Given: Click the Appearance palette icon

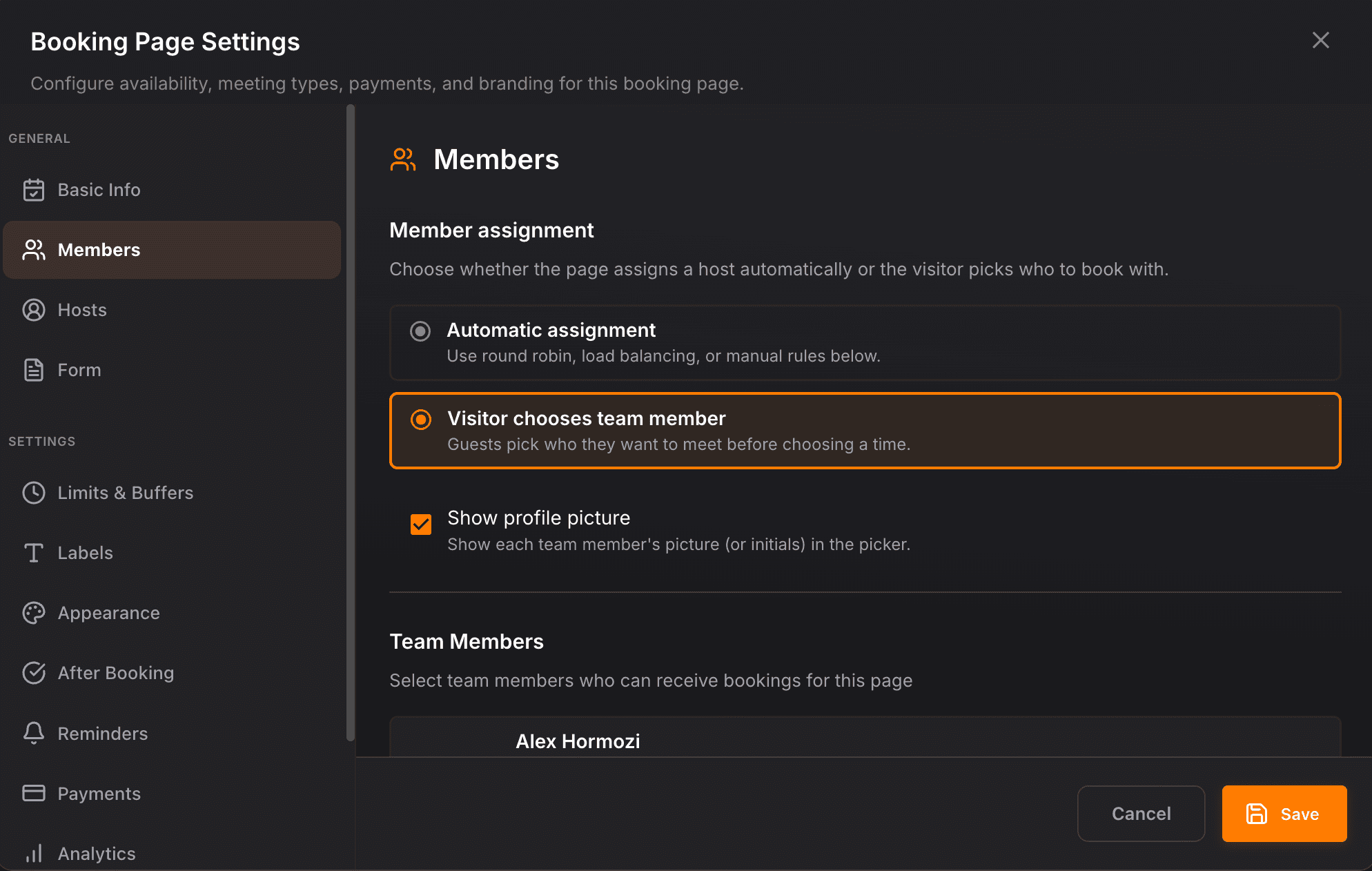Looking at the screenshot, I should (x=33, y=613).
